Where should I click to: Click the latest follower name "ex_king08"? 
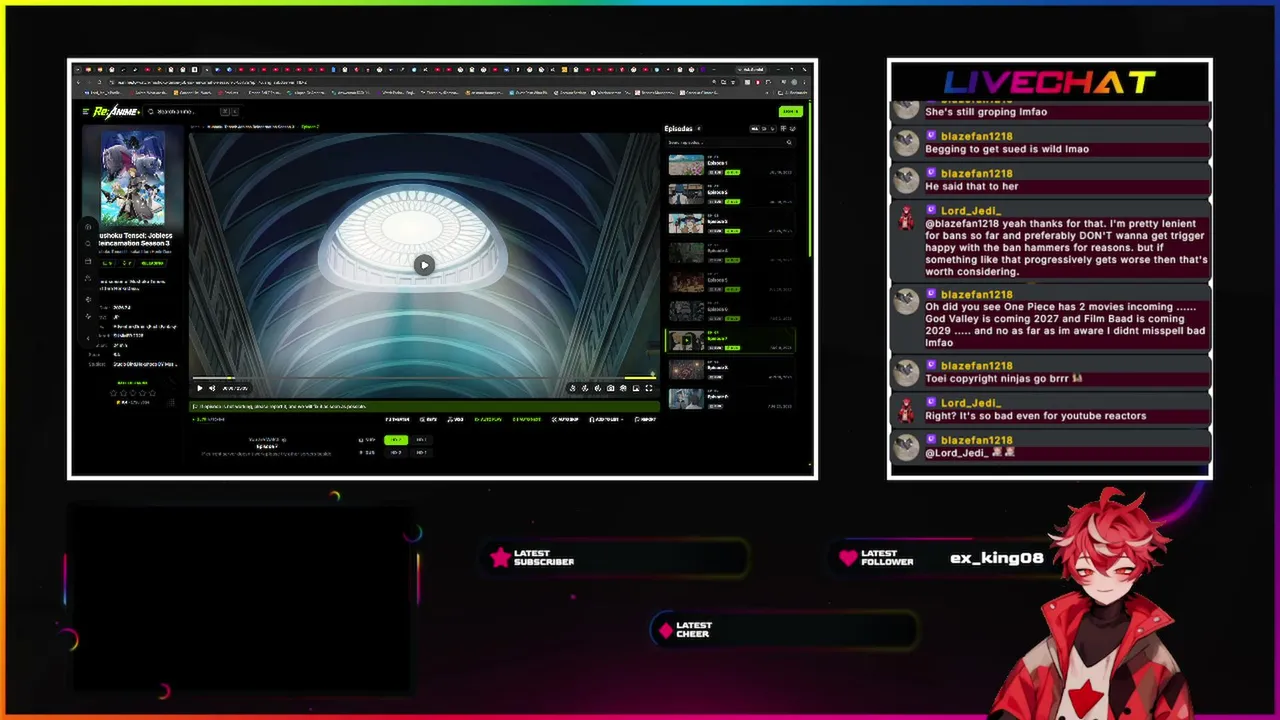pyautogui.click(x=997, y=558)
